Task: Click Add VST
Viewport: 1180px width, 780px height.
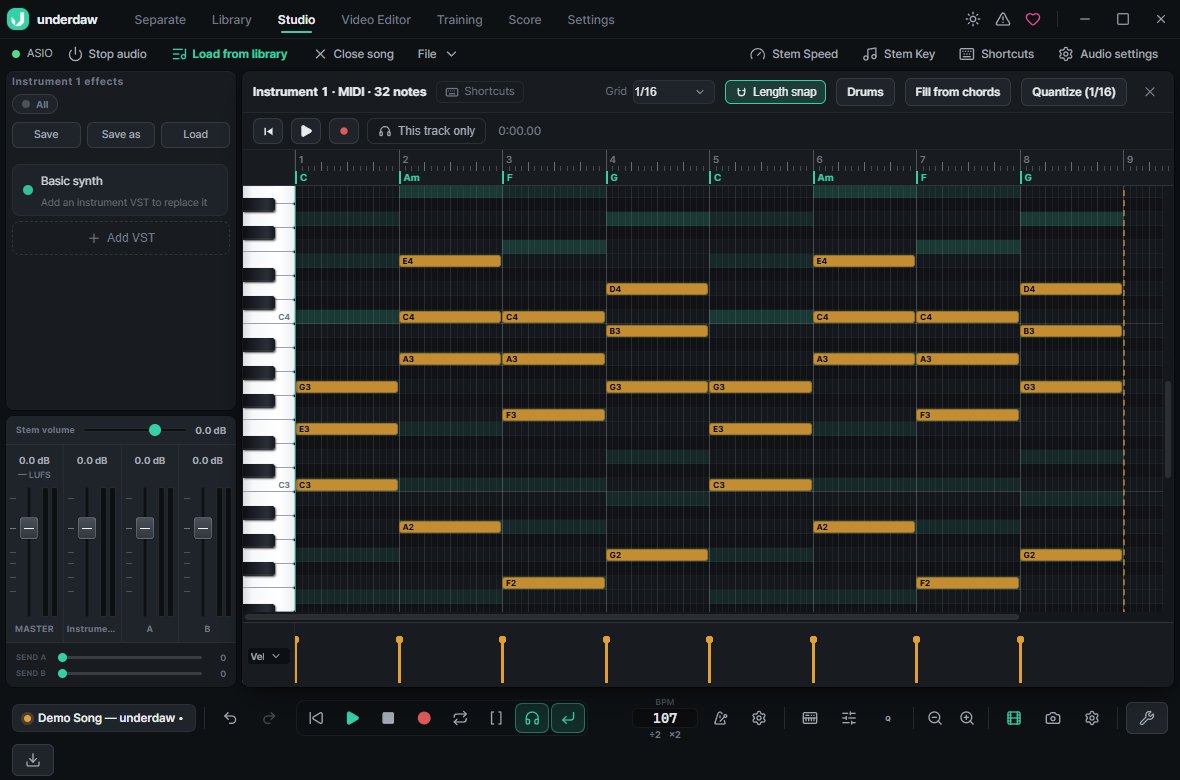Action: 121,238
